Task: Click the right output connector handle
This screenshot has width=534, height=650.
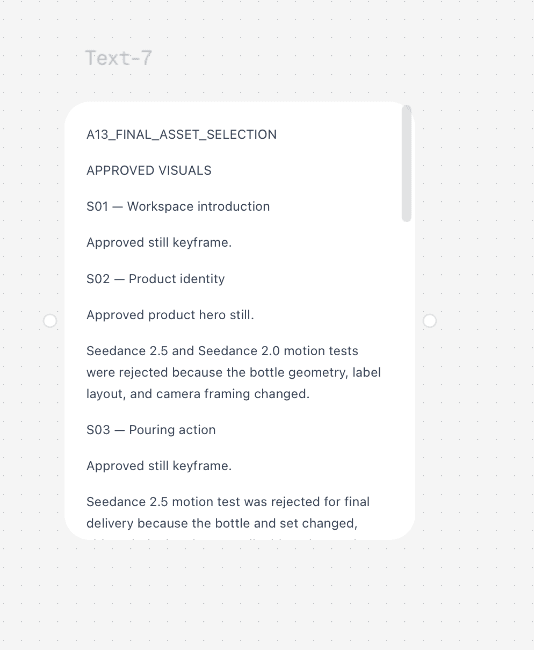Action: (430, 321)
